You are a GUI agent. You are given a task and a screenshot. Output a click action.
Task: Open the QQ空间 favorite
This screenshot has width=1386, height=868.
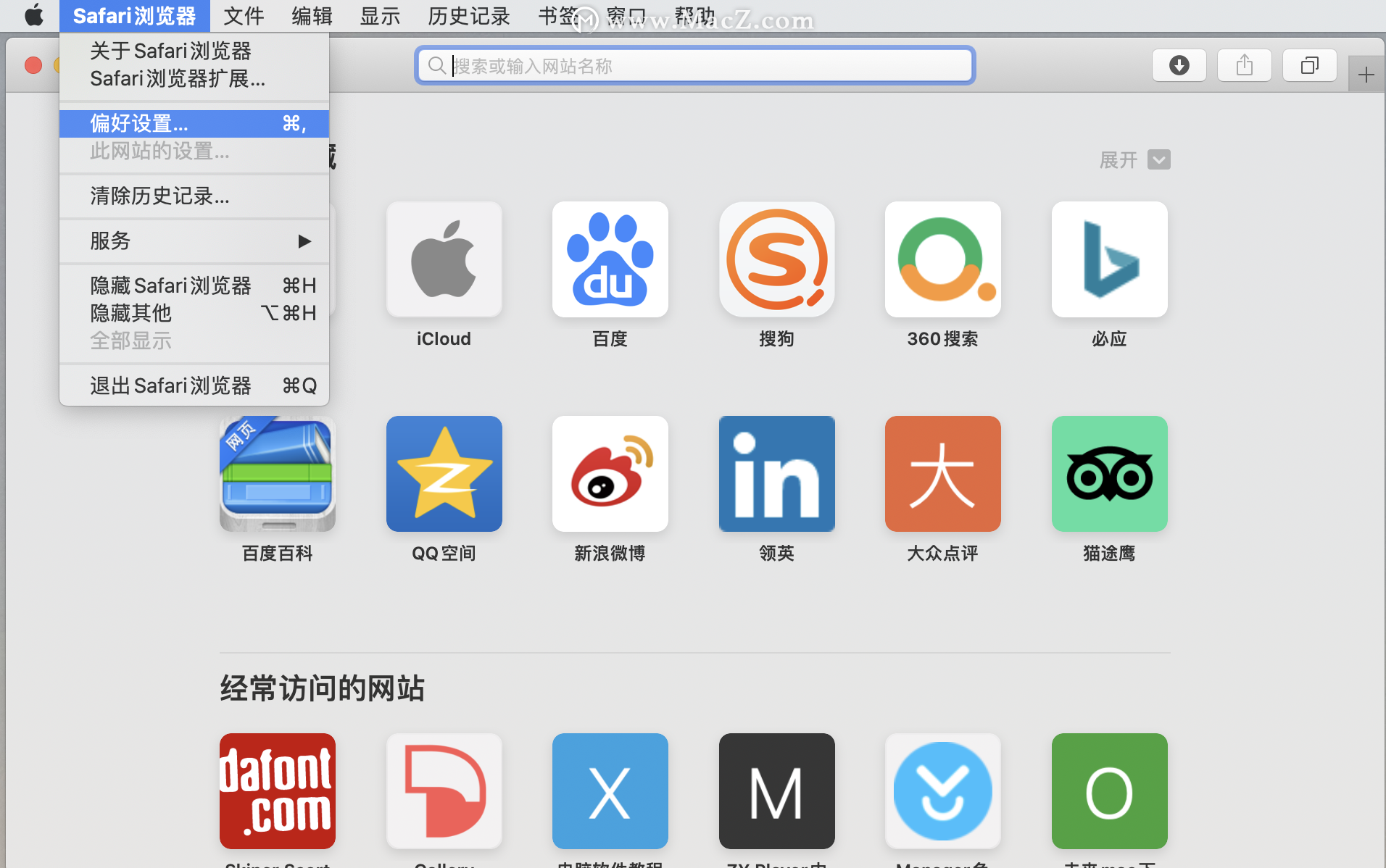[444, 474]
